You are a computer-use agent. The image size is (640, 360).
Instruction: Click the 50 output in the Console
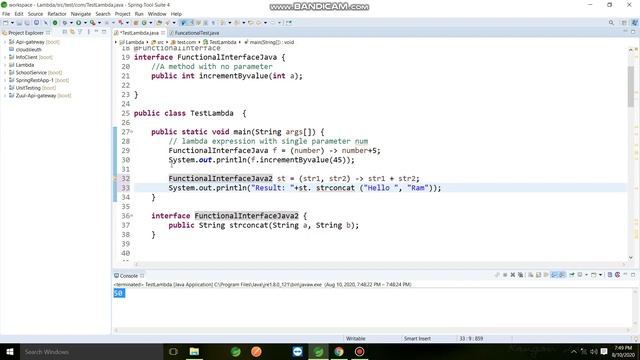(x=119, y=293)
